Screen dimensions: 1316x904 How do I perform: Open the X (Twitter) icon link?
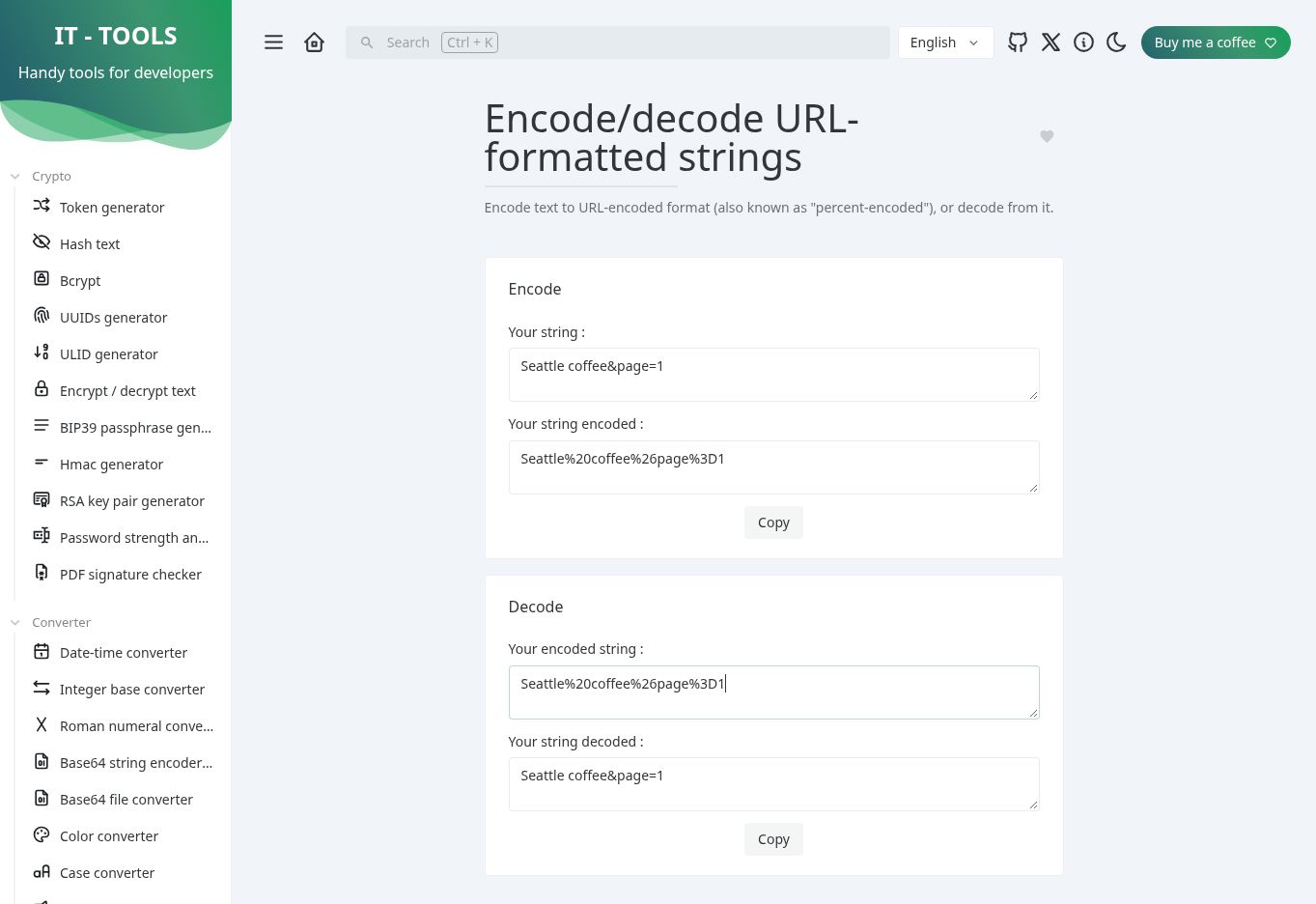point(1050,42)
